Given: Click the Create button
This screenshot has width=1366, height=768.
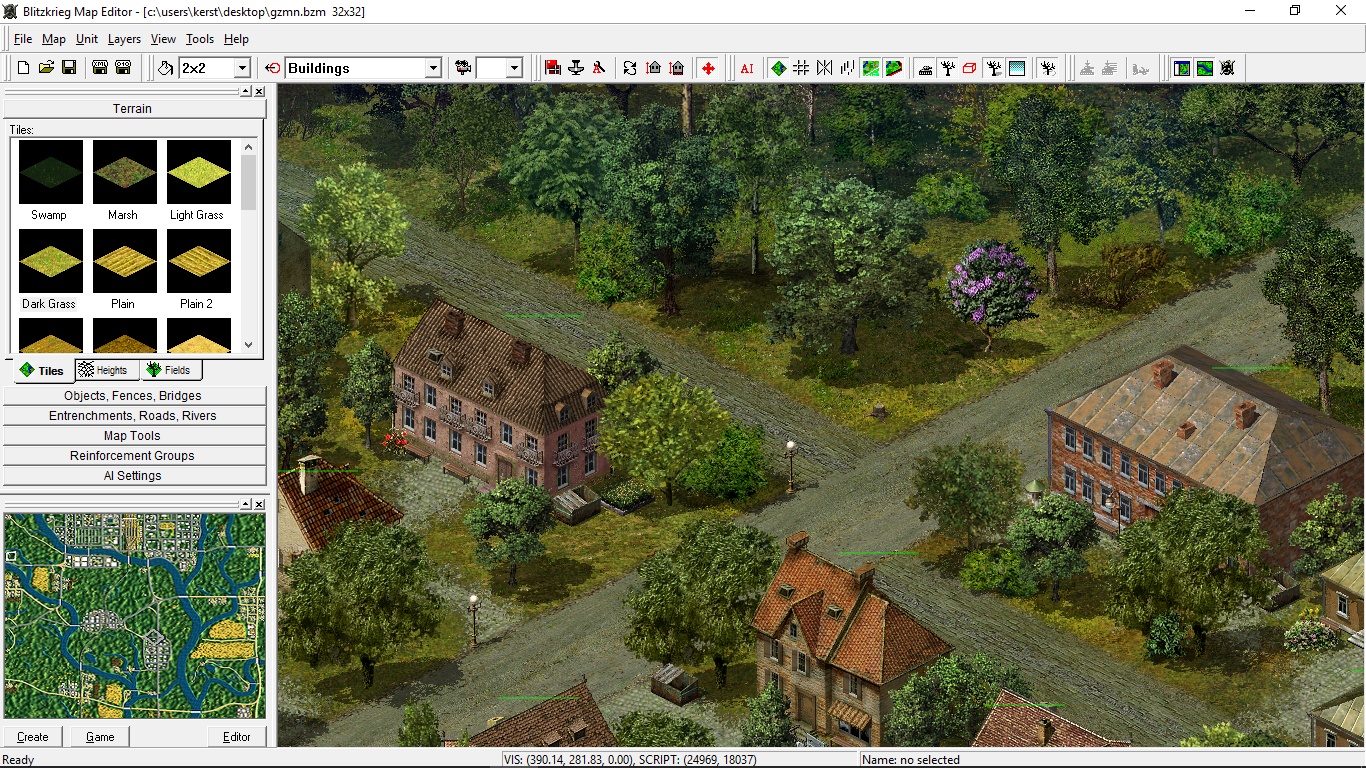Looking at the screenshot, I should [33, 737].
